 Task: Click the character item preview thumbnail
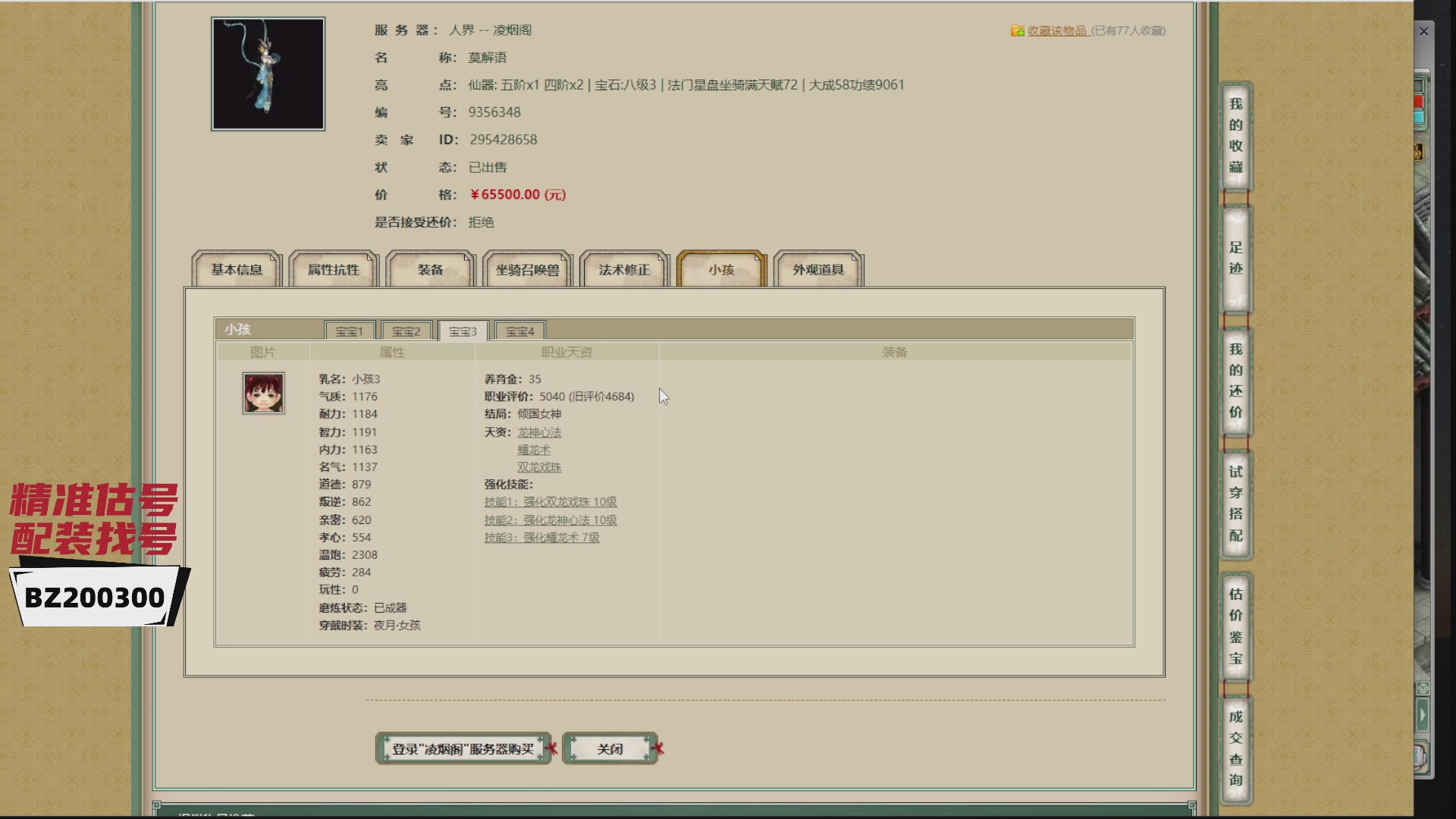click(x=268, y=74)
